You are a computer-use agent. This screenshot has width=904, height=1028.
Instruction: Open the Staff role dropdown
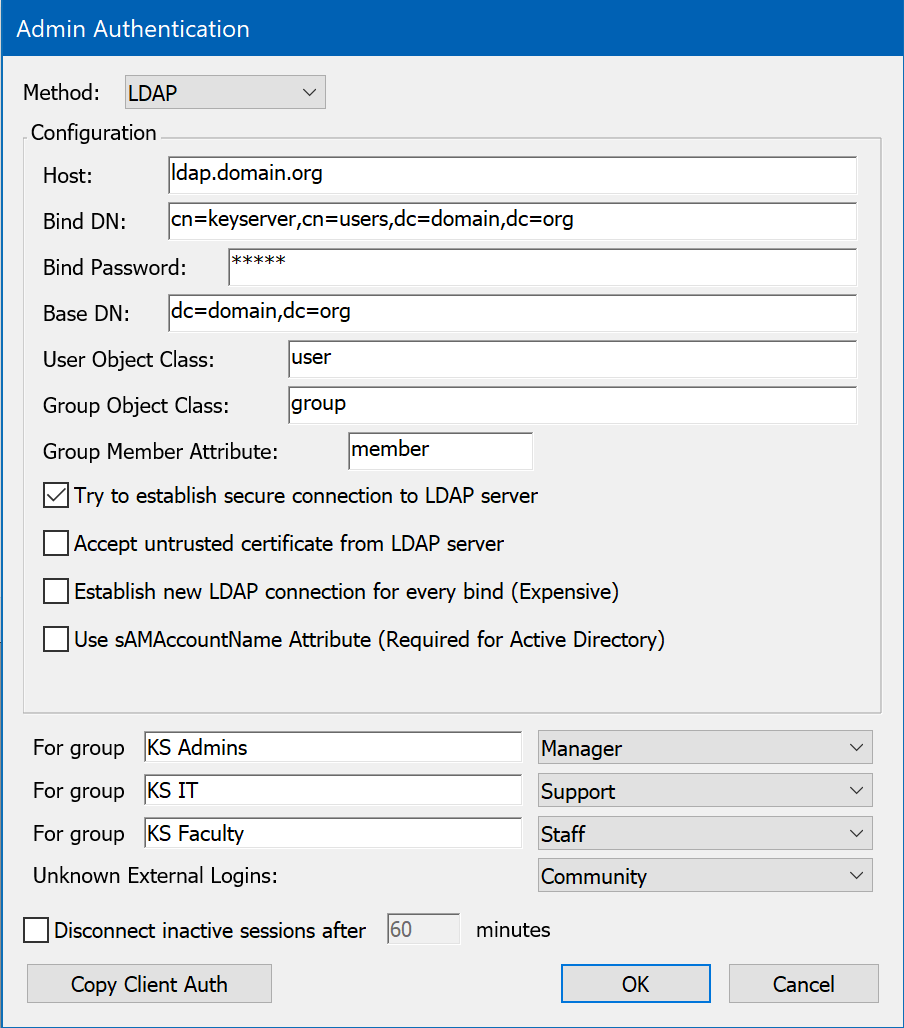704,834
